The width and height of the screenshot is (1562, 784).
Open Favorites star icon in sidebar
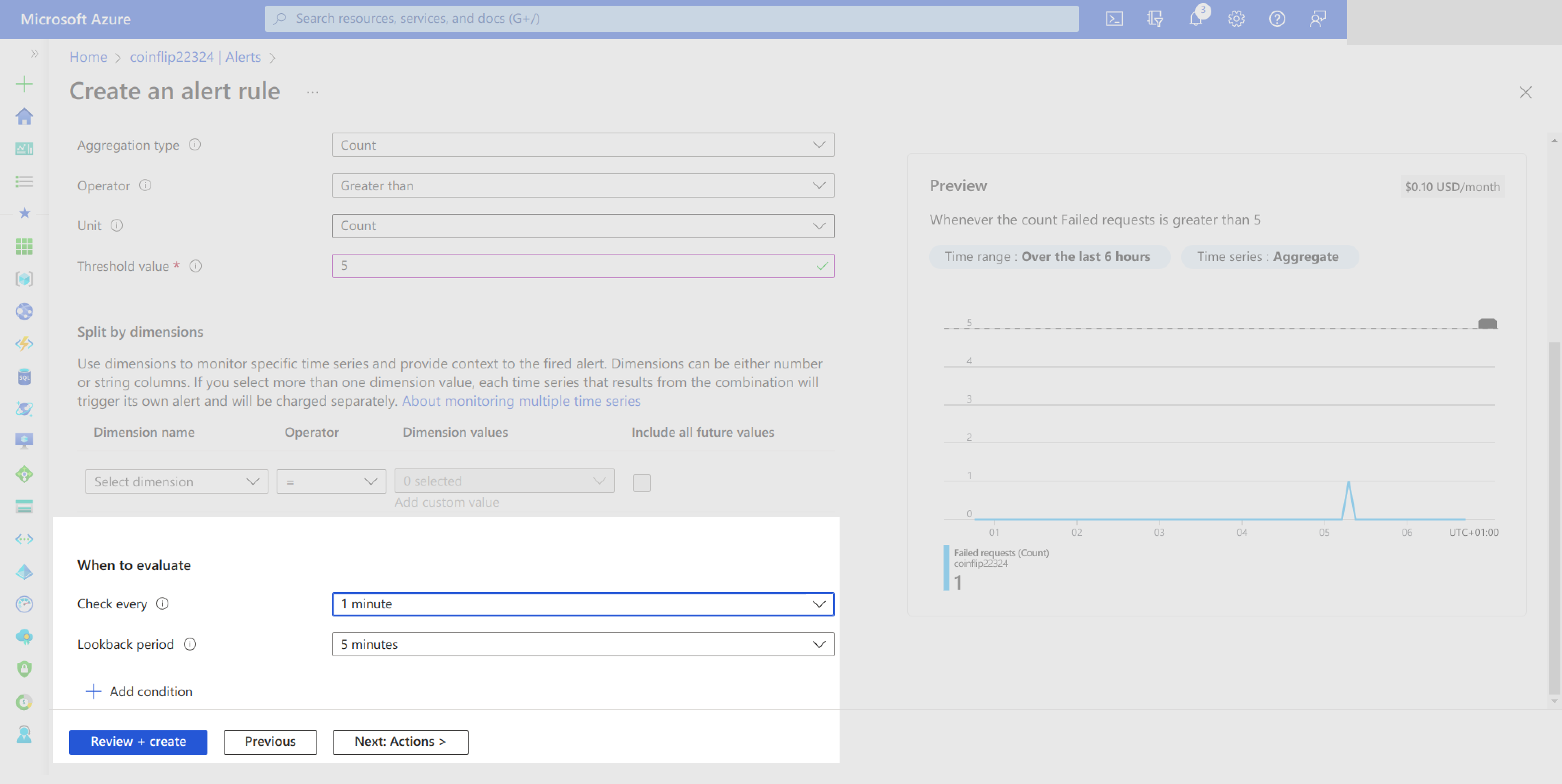pyautogui.click(x=24, y=213)
